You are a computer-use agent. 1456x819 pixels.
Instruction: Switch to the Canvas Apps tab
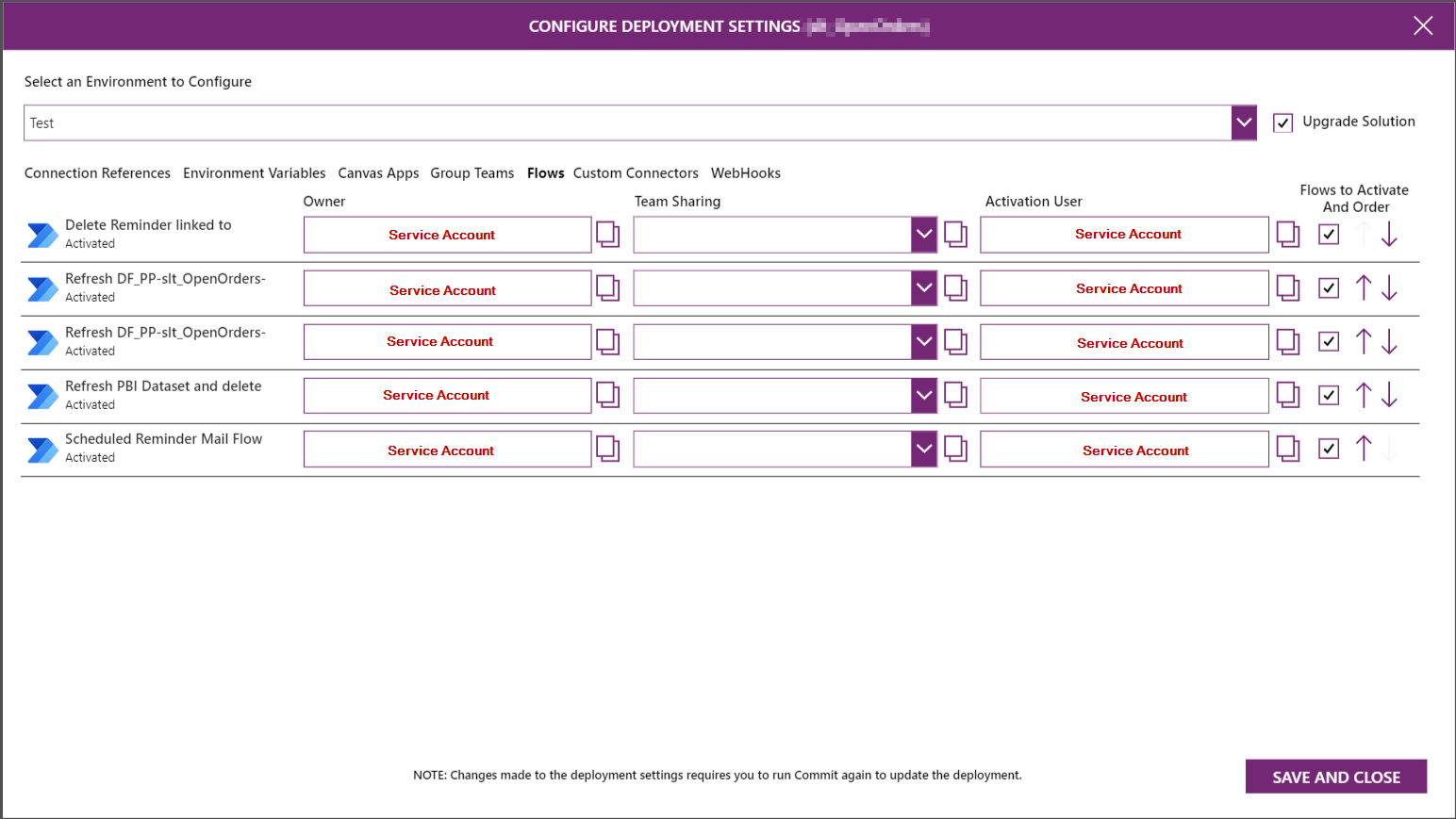[378, 172]
